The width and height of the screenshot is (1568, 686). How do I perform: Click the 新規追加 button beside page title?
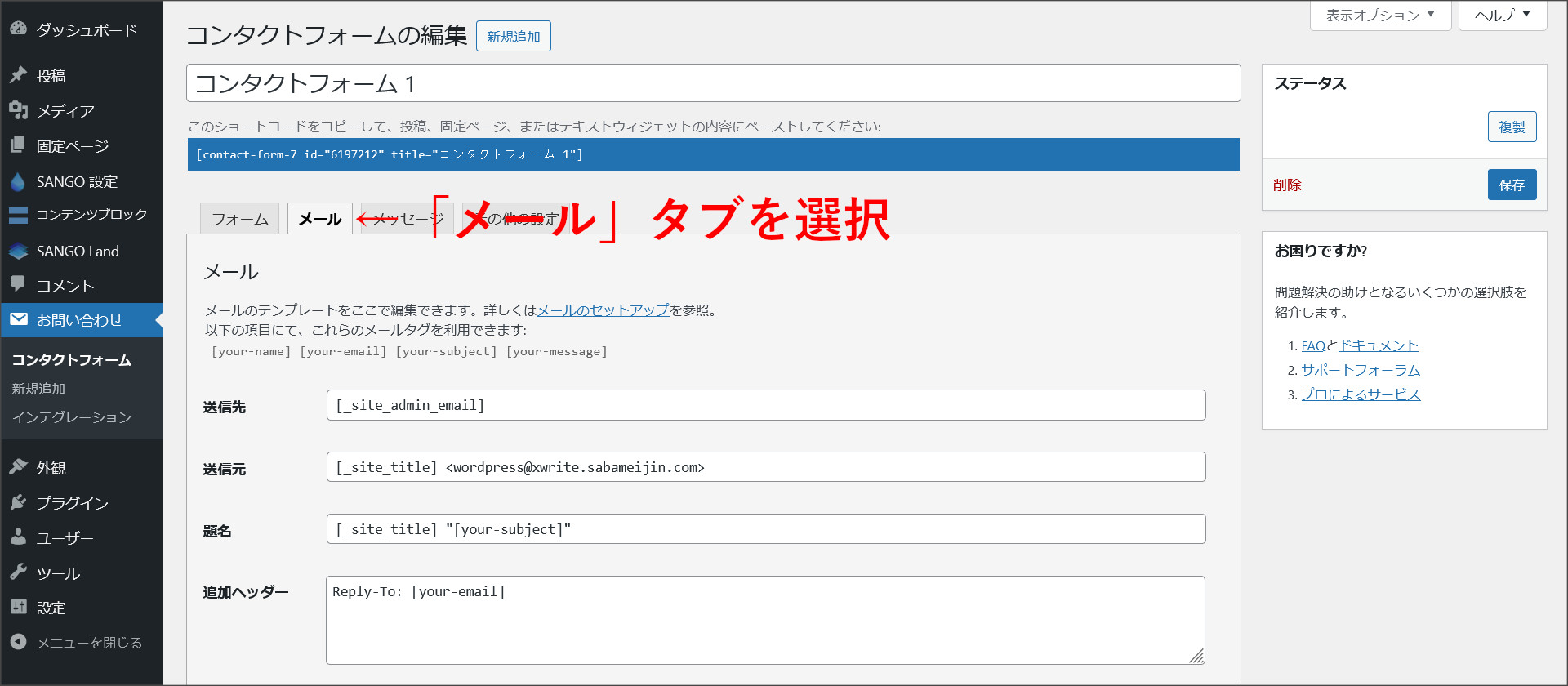[x=513, y=37]
